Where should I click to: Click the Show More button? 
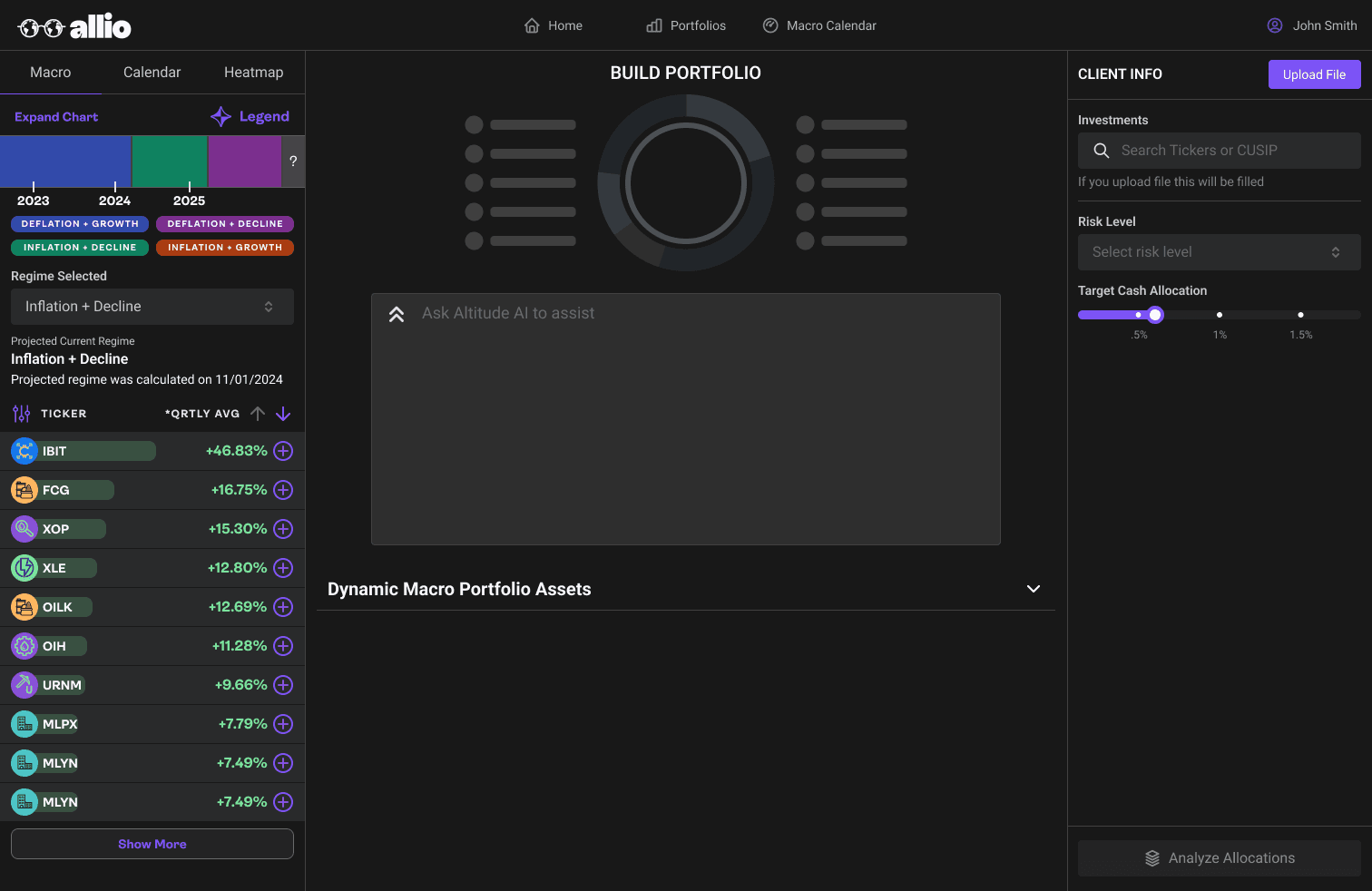(x=152, y=844)
